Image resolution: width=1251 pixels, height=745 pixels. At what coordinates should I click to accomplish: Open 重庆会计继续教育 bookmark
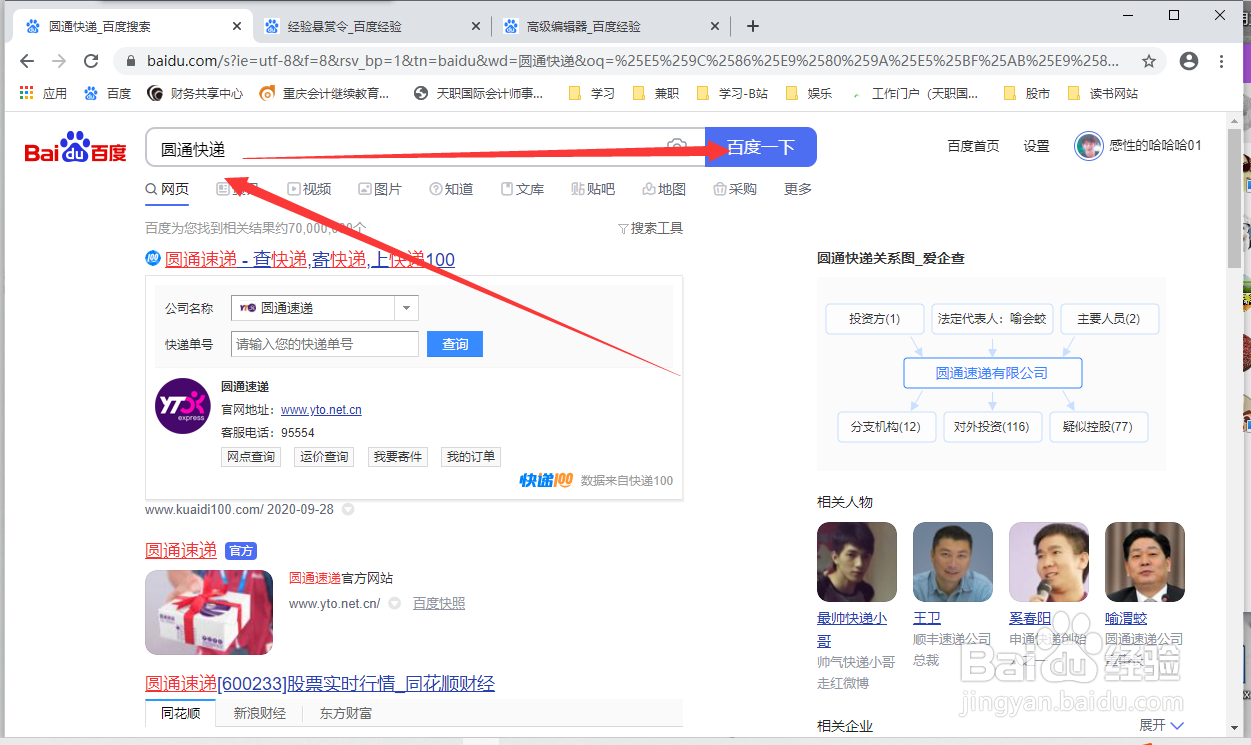pos(325,93)
